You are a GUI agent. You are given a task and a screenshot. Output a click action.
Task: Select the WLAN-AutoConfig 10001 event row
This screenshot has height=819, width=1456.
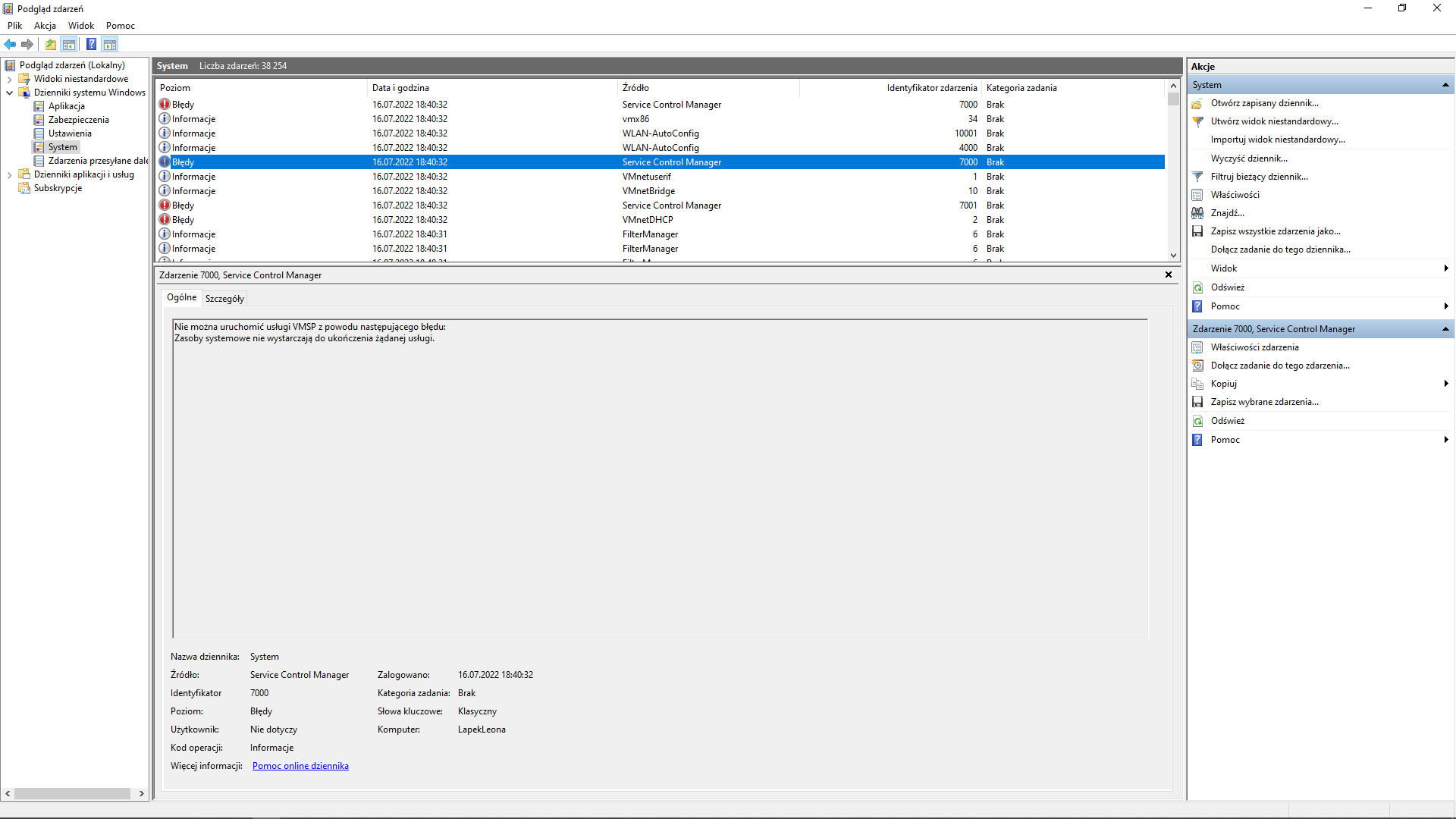pyautogui.click(x=661, y=133)
